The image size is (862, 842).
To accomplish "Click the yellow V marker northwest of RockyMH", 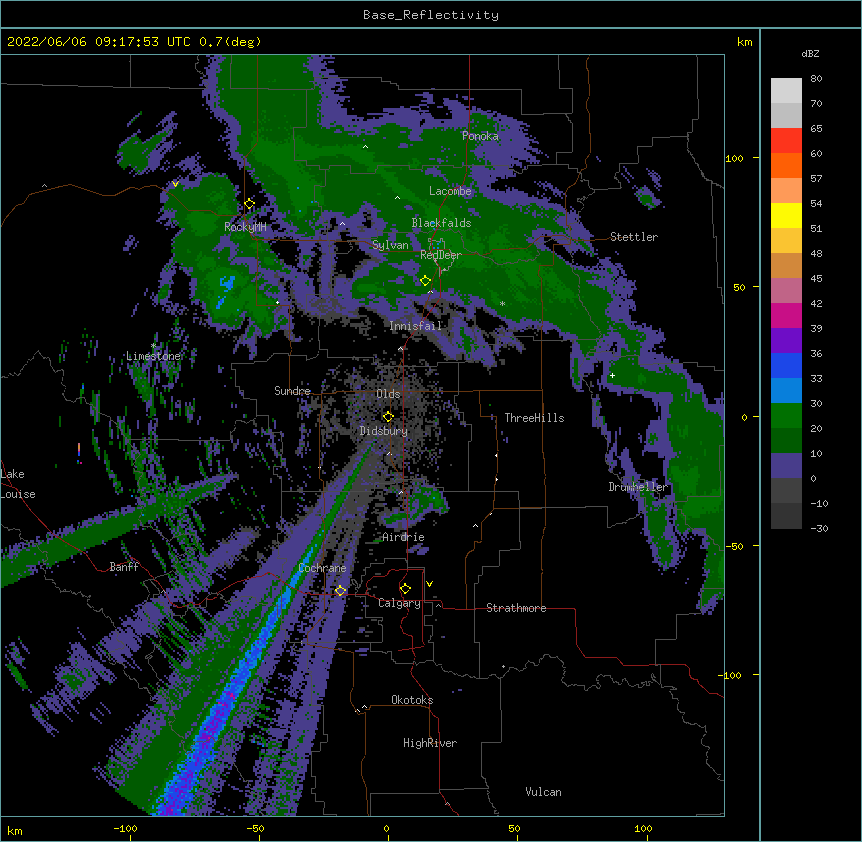I will [175, 184].
